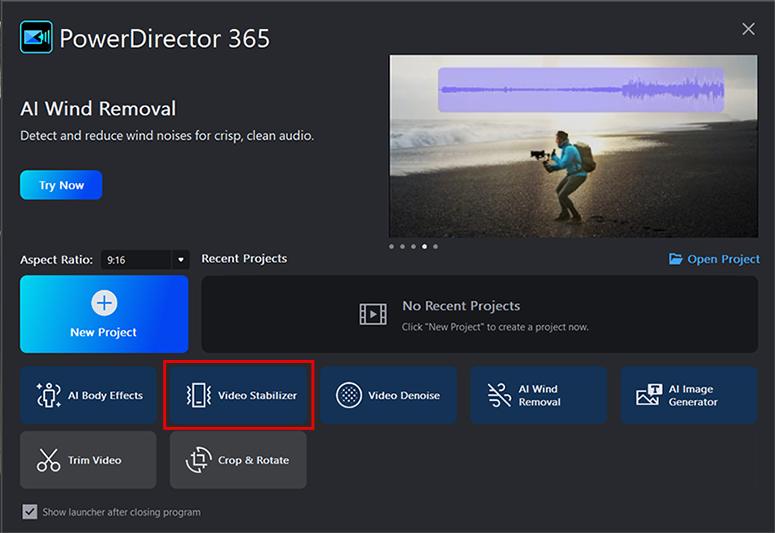Viewport: 775px width, 533px height.
Task: Open the Video Stabilizer tool
Action: [x=238, y=395]
